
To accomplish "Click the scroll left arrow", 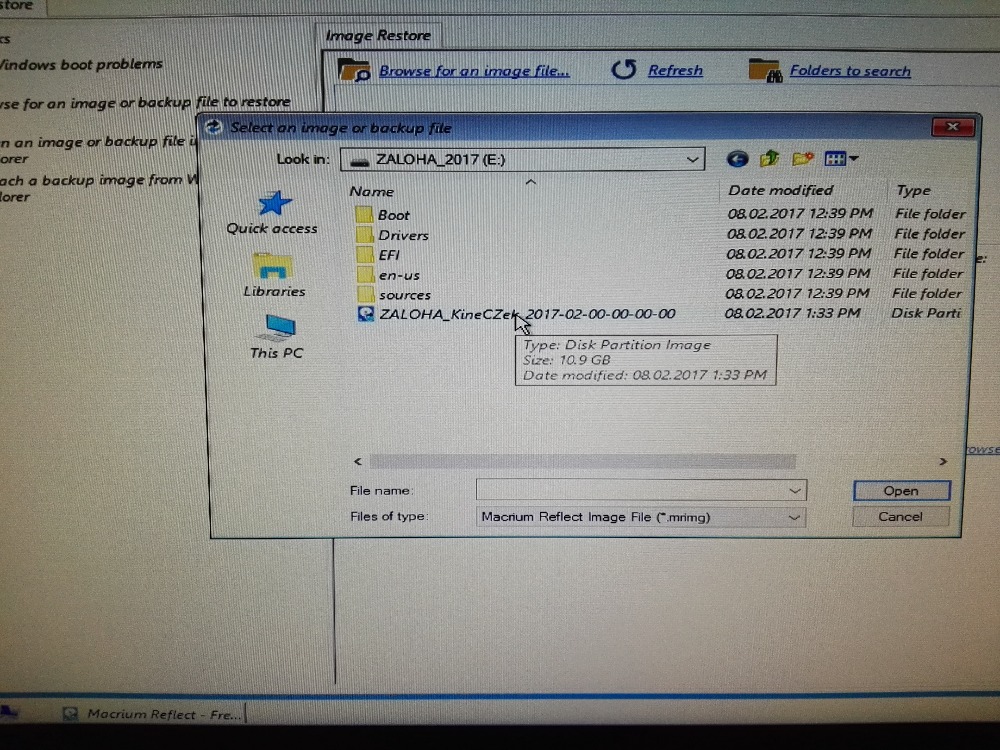I will tap(358, 461).
